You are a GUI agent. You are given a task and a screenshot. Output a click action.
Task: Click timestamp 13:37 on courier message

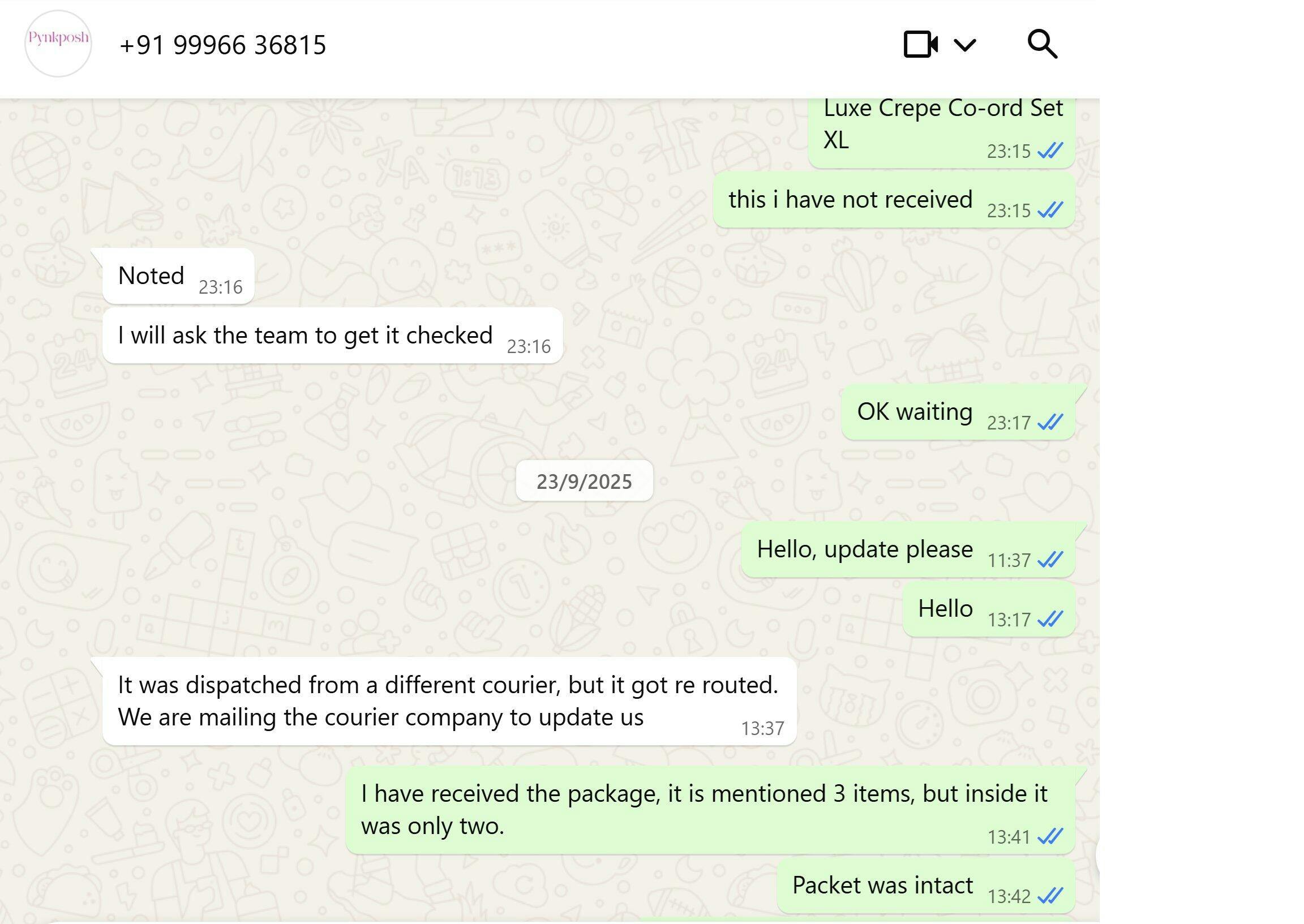click(x=762, y=728)
